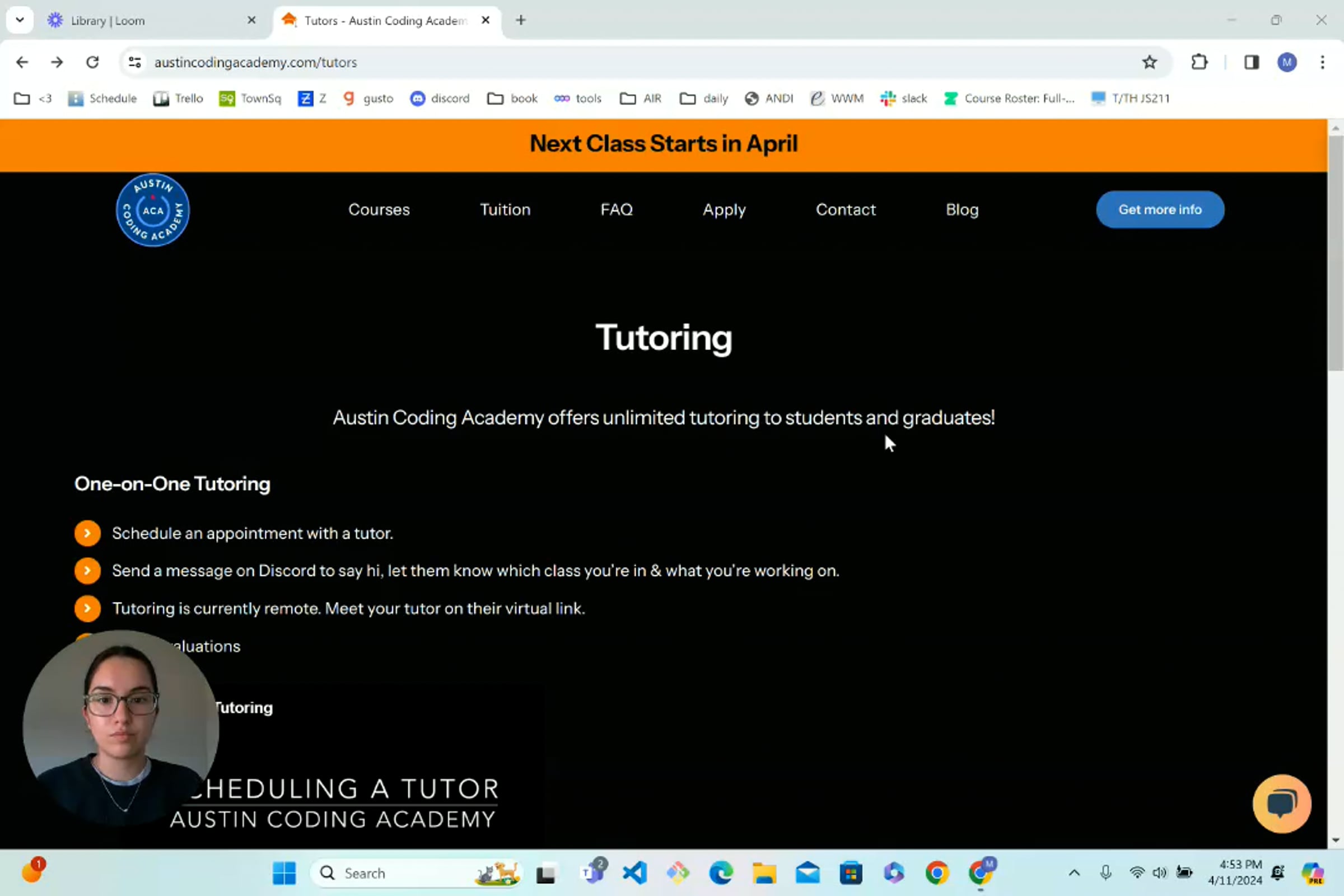The width and height of the screenshot is (1344, 896).
Task: Click the Austin Coding Academy logo
Action: point(152,209)
